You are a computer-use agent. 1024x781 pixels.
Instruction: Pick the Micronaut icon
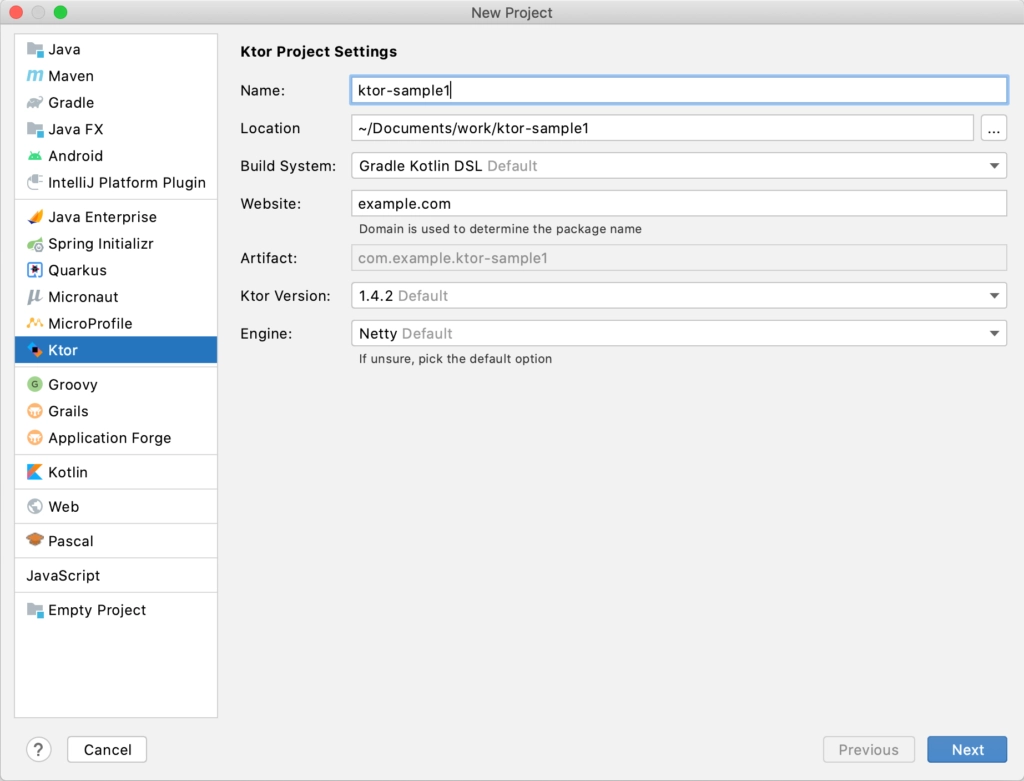35,297
